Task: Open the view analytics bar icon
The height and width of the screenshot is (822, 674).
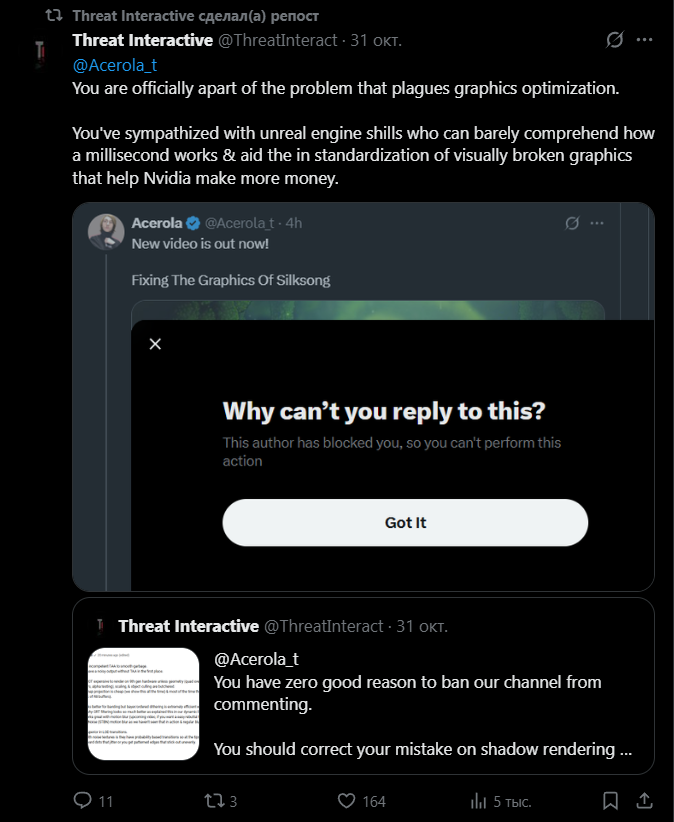Action: click(478, 801)
